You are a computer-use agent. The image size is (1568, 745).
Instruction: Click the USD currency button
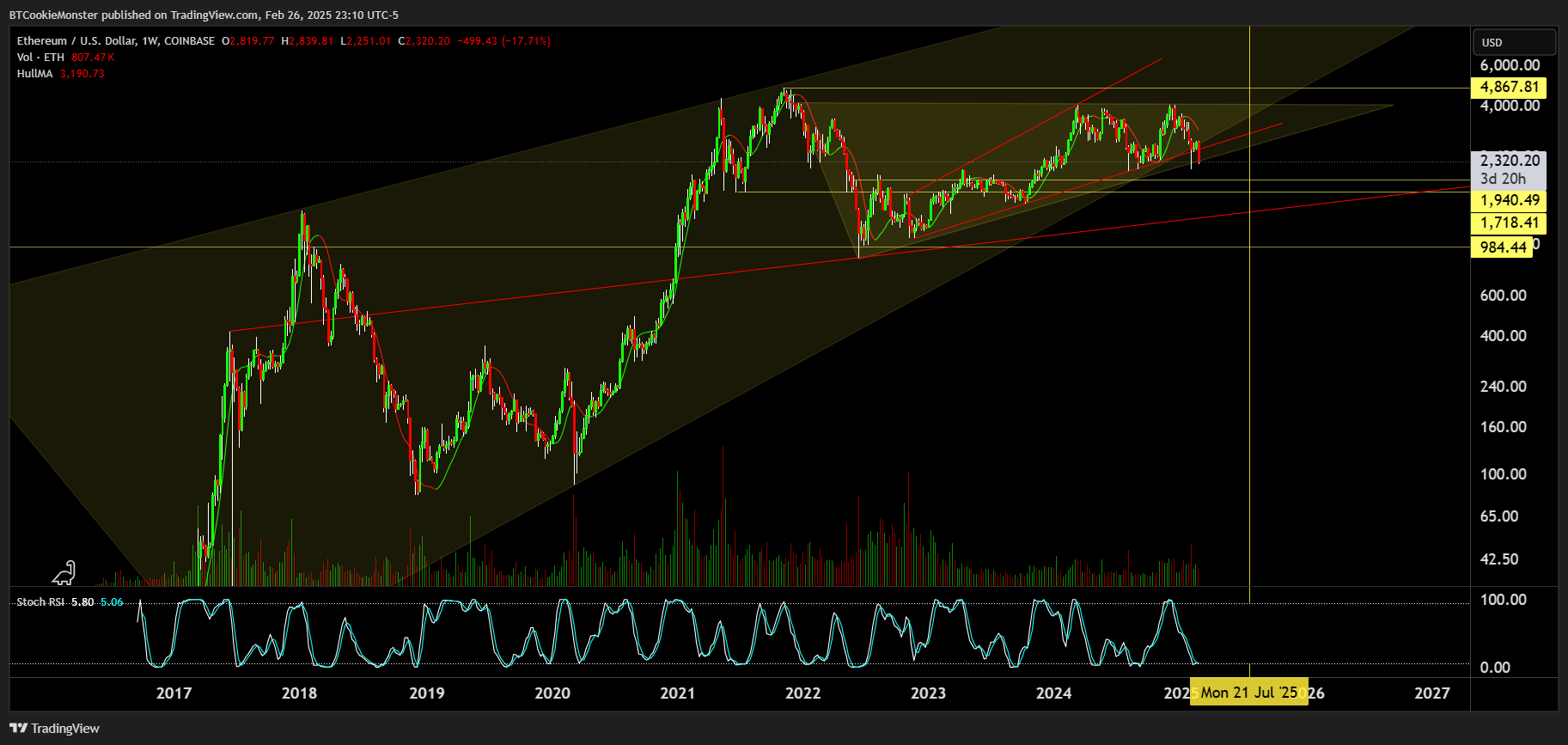pyautogui.click(x=1514, y=42)
